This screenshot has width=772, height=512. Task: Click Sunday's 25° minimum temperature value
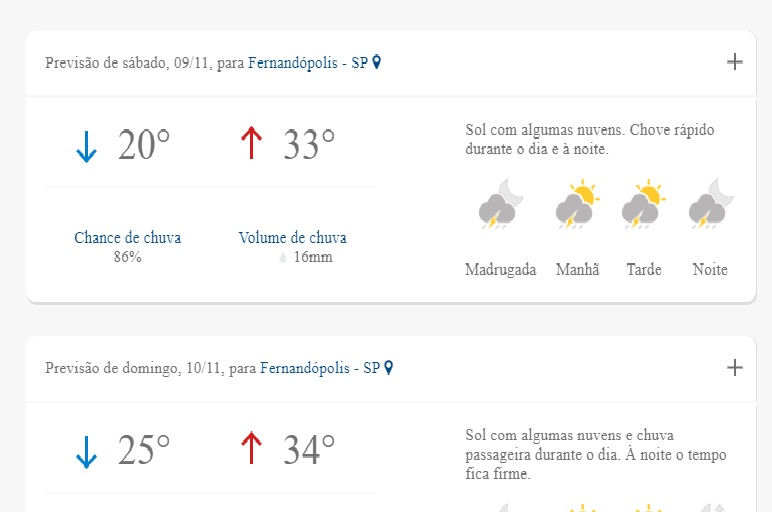pos(144,451)
